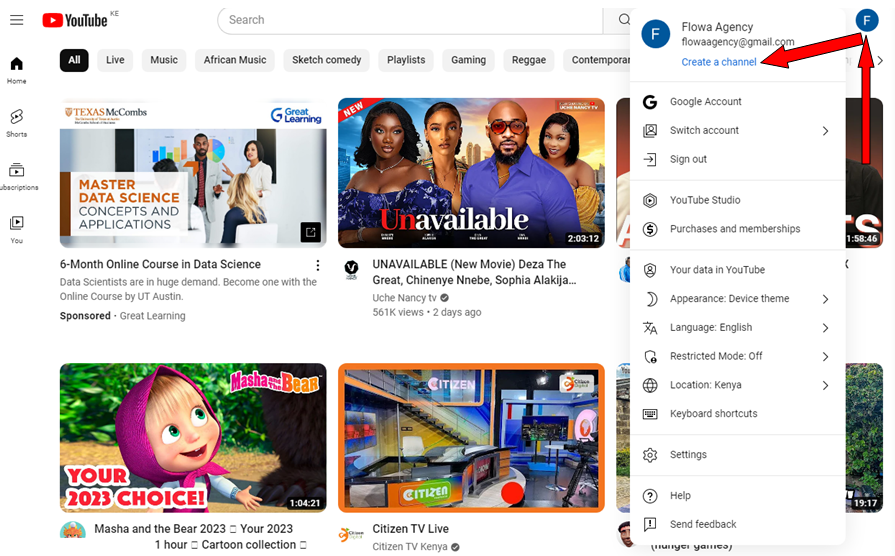Image resolution: width=895 pixels, height=556 pixels.
Task: Choose Sign out from account menu
Action: point(688,159)
